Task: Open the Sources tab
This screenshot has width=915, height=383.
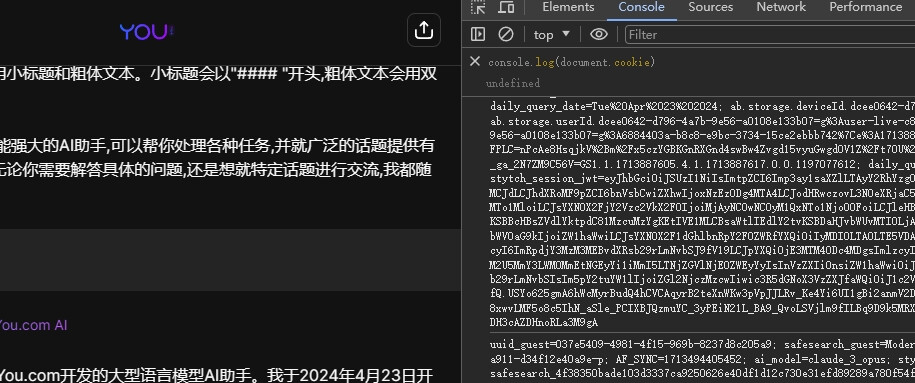Action: coord(710,7)
